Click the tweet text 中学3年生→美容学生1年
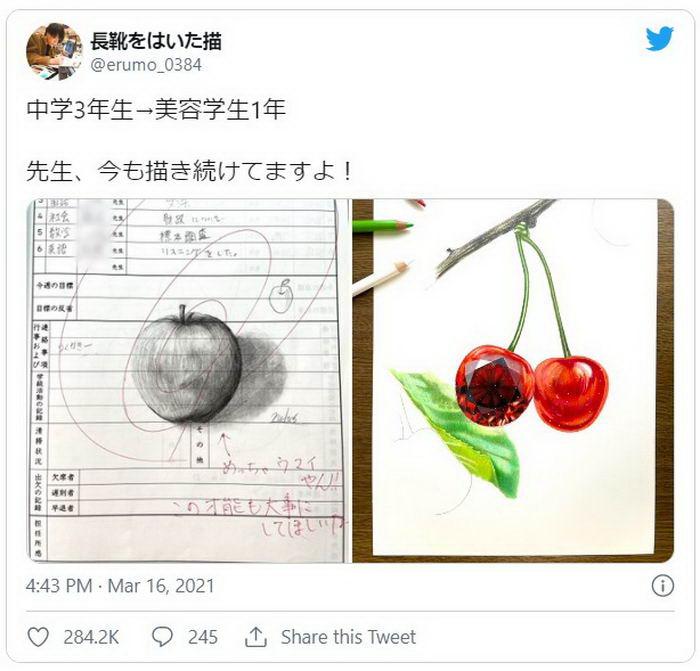This screenshot has height=671, width=700. point(156,109)
